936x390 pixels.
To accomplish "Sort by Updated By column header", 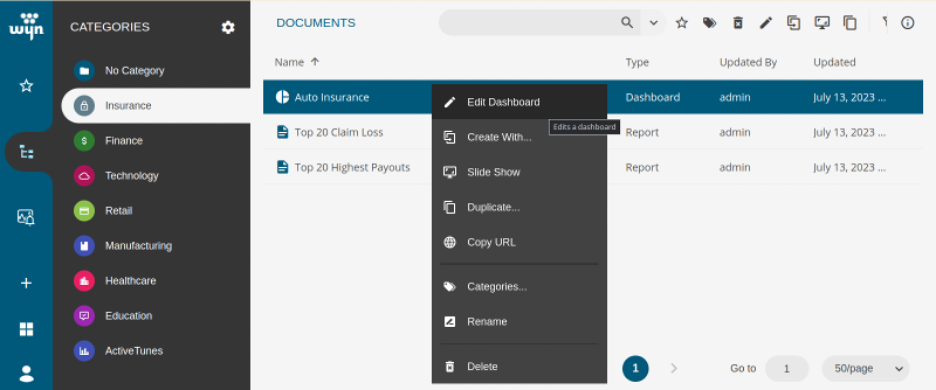I will click(748, 62).
